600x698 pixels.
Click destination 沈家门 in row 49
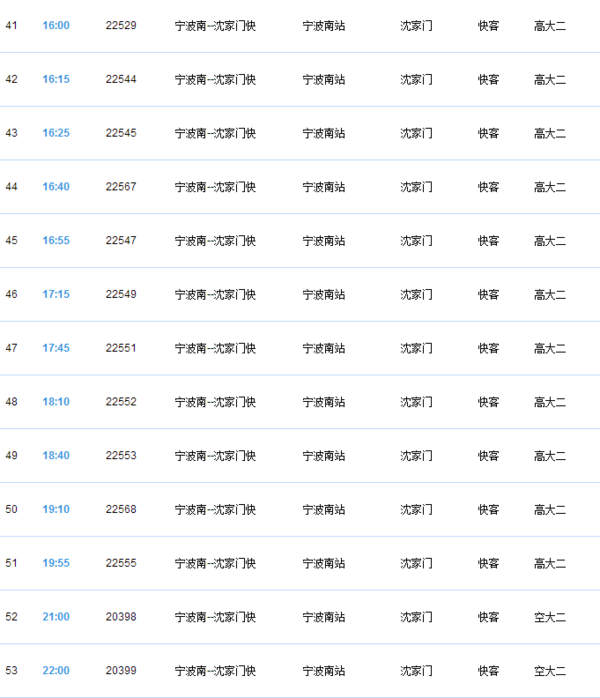[x=416, y=456]
